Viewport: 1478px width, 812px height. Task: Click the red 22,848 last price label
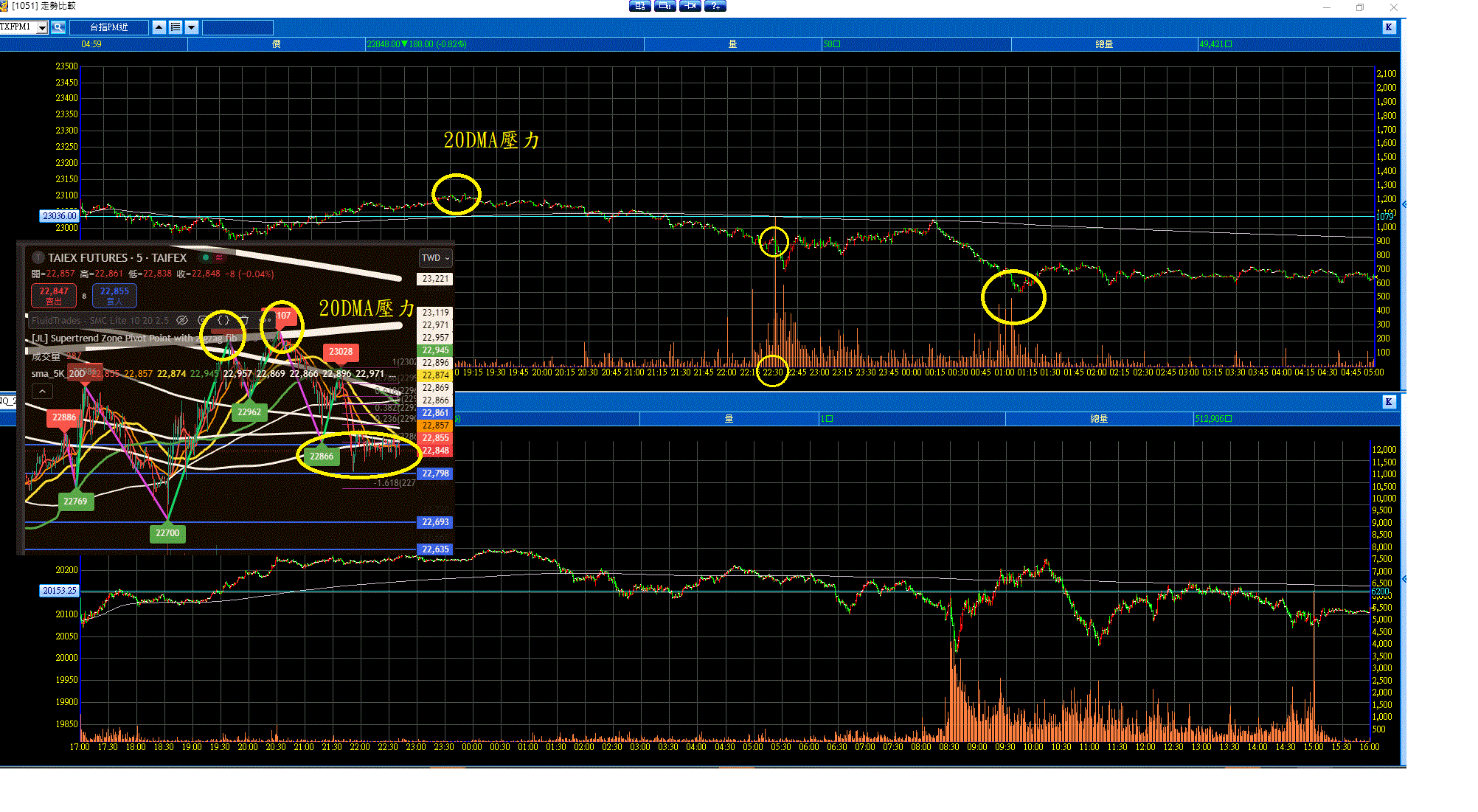[435, 451]
